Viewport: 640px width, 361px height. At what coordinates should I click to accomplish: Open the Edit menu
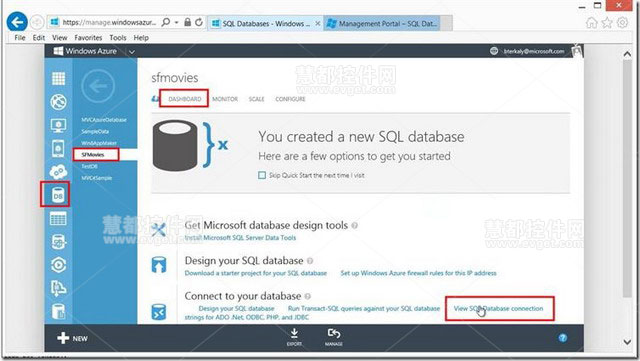(39, 38)
